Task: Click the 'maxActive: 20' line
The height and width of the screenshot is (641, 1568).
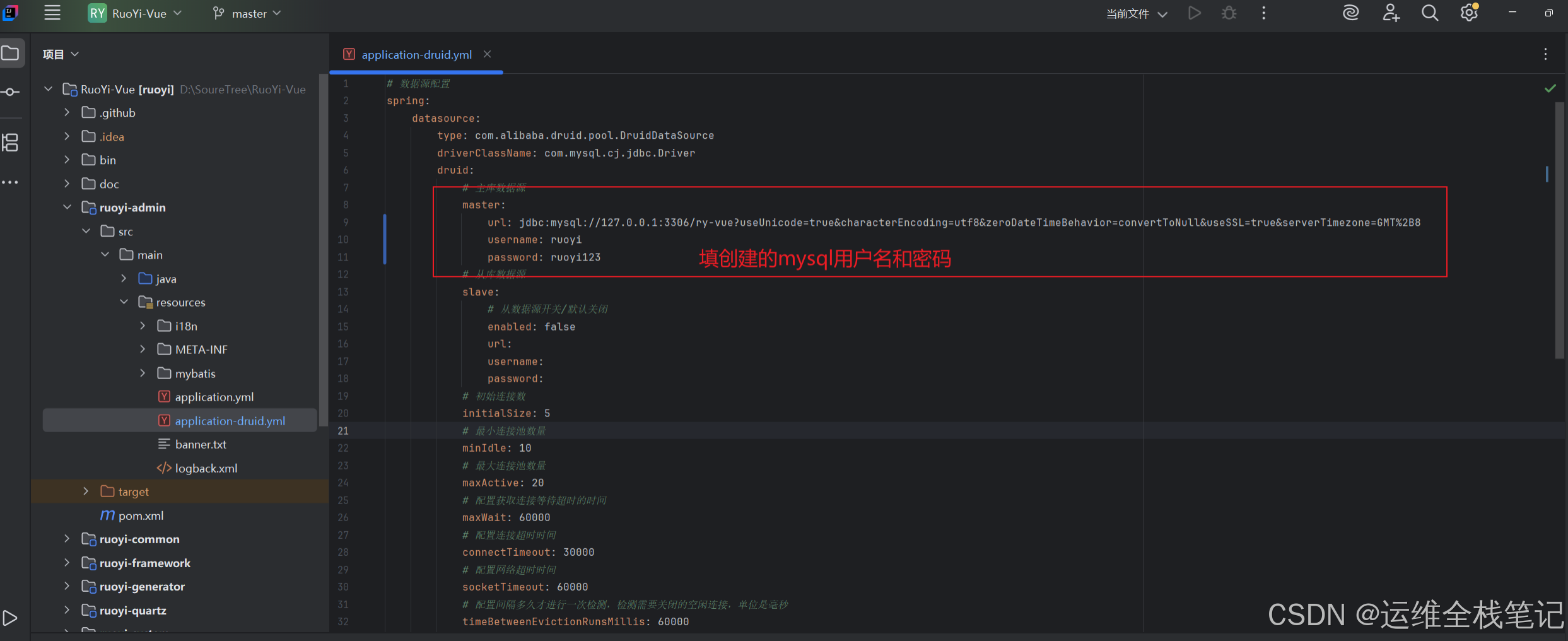Action: click(503, 483)
